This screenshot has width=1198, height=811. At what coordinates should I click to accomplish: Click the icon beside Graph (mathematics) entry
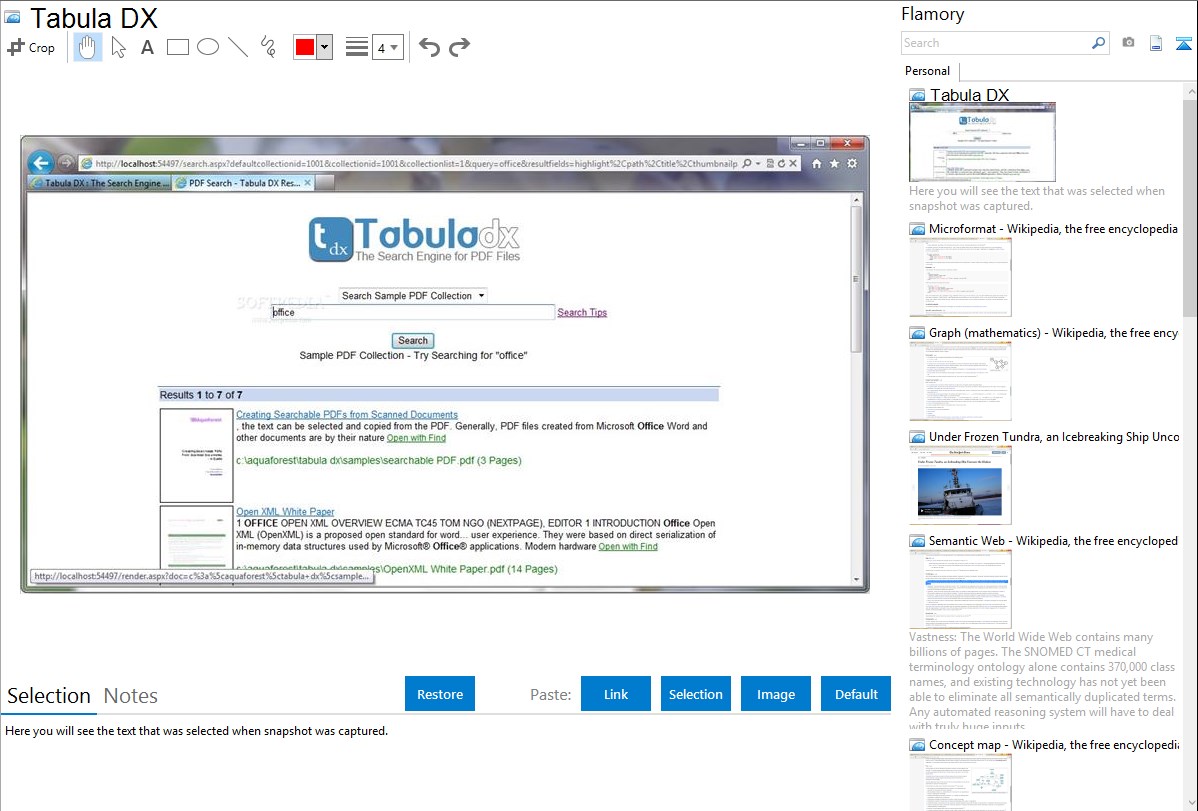point(917,333)
